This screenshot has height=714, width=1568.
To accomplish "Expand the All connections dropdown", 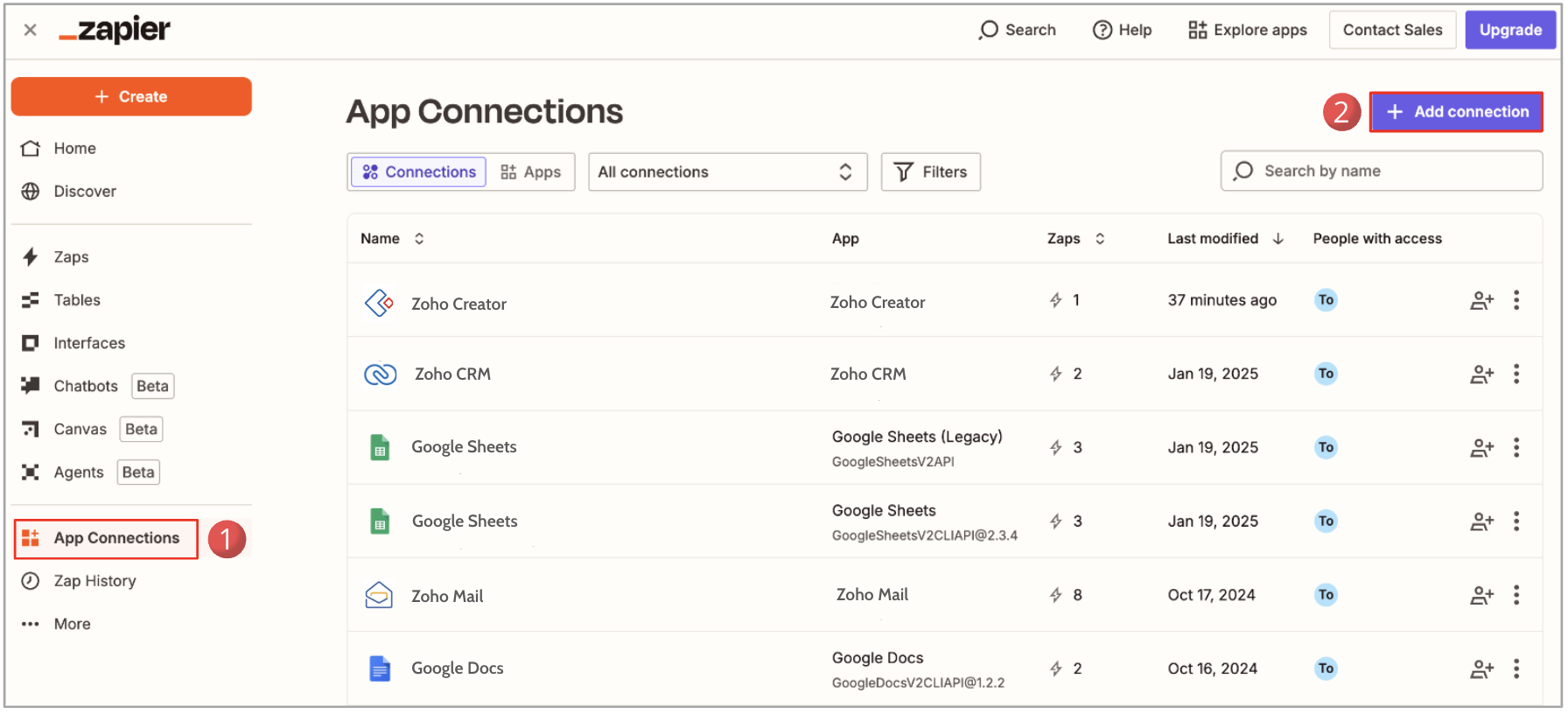I will pyautogui.click(x=727, y=172).
